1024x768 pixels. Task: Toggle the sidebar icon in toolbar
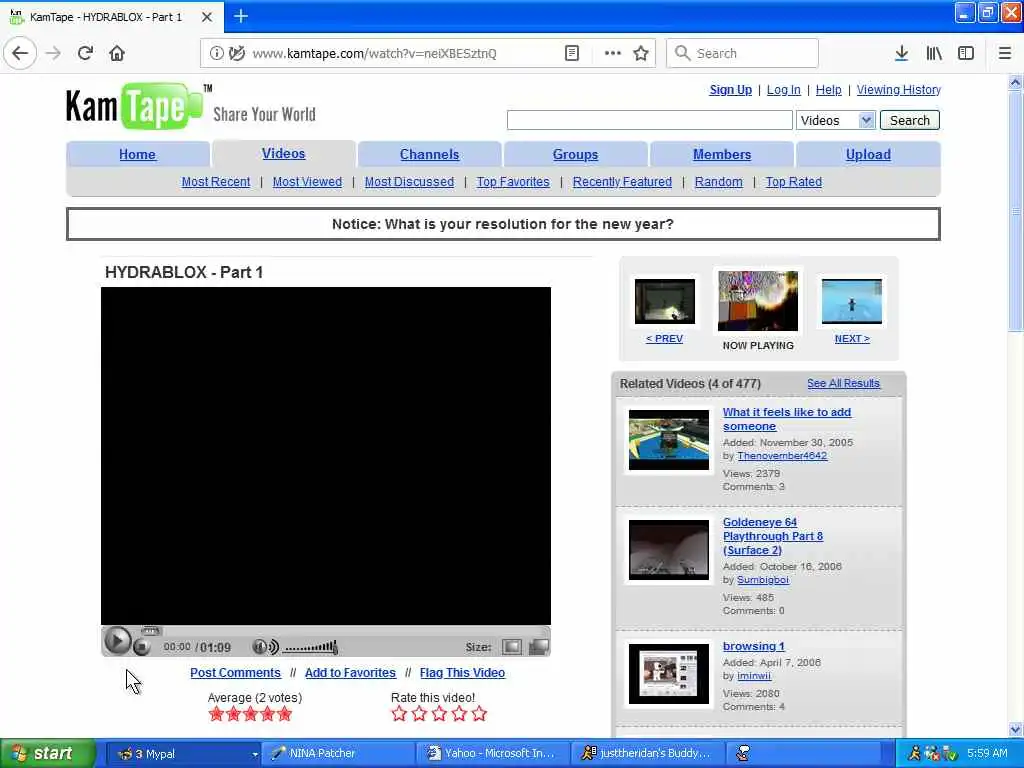tap(966, 53)
